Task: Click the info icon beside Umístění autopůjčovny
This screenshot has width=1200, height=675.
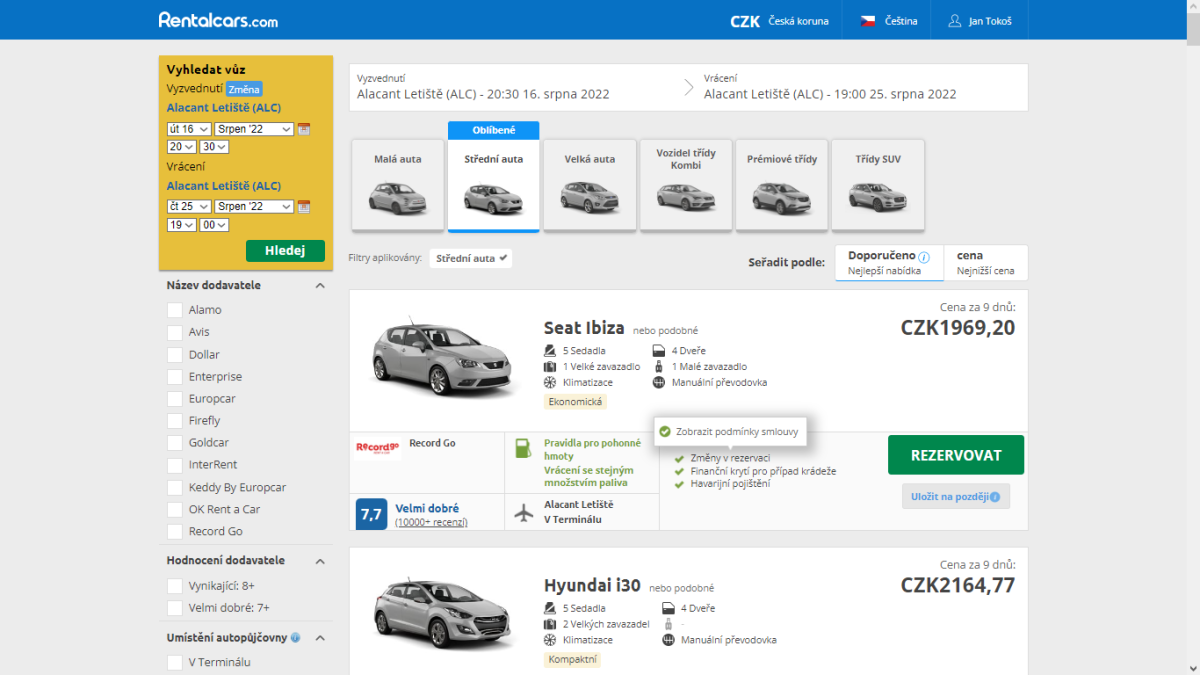Action: tap(295, 638)
